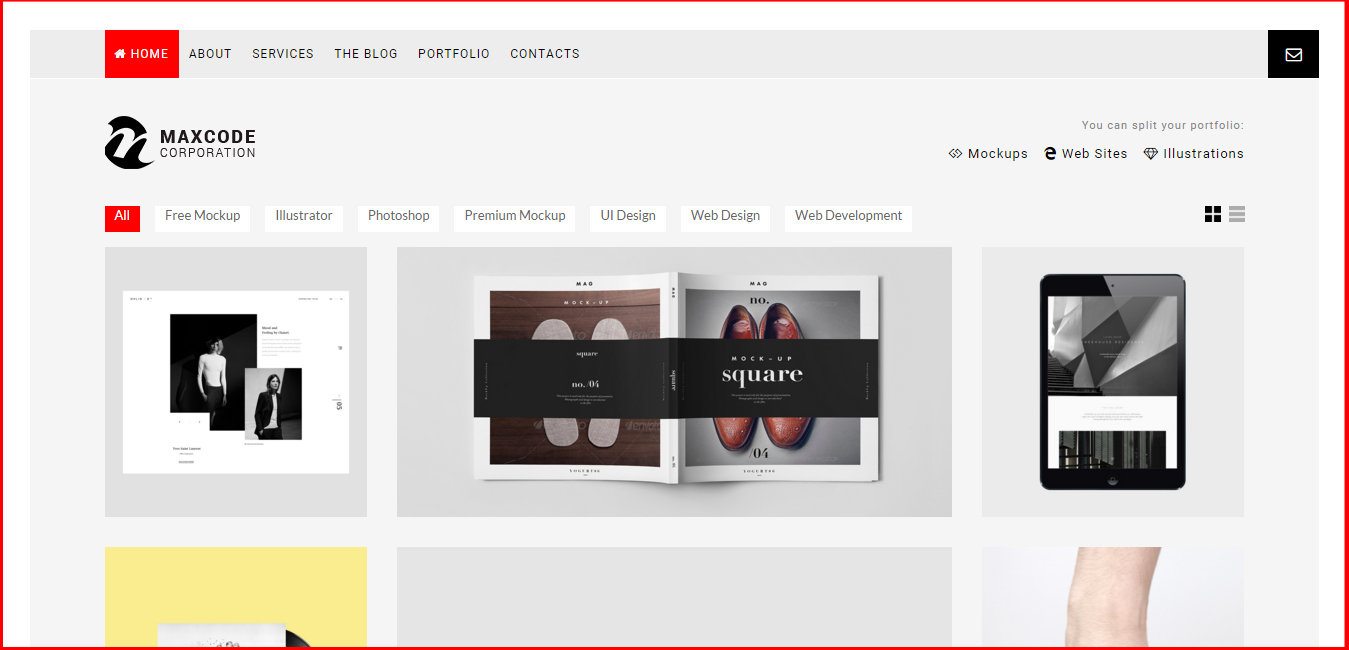Switch to grid view layout
The height and width of the screenshot is (650, 1349).
(1213, 214)
